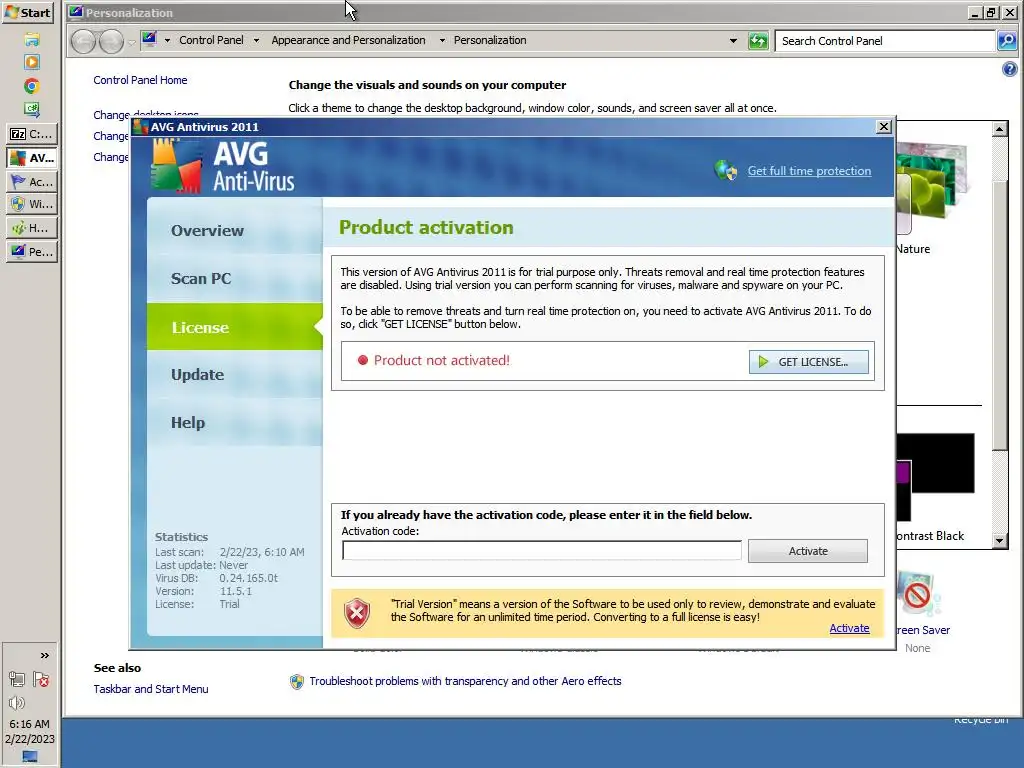Viewport: 1024px width, 768px height.
Task: Click the GET LICENSE... button
Action: pyautogui.click(x=808, y=362)
